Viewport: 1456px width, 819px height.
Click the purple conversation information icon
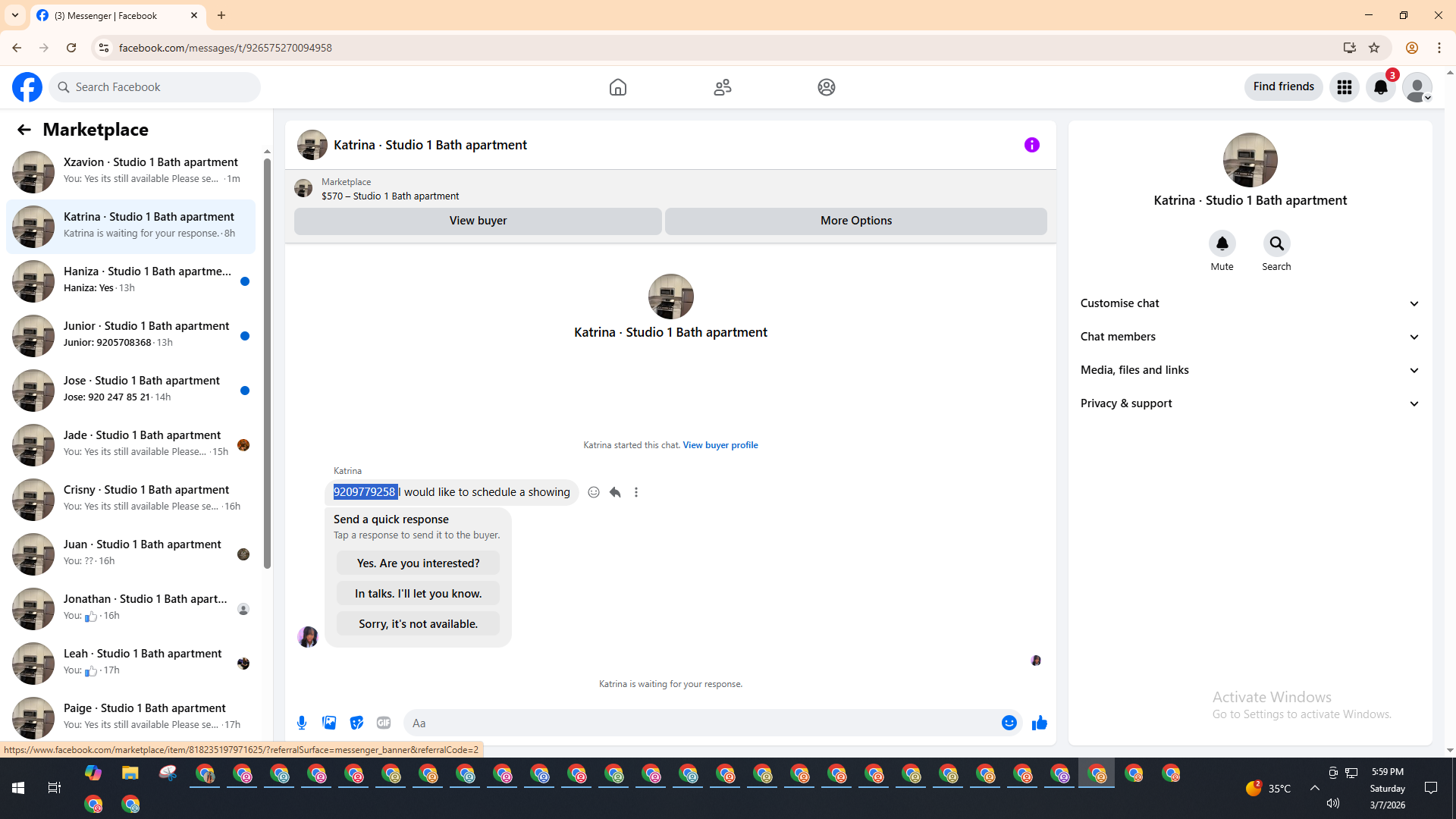pos(1032,145)
